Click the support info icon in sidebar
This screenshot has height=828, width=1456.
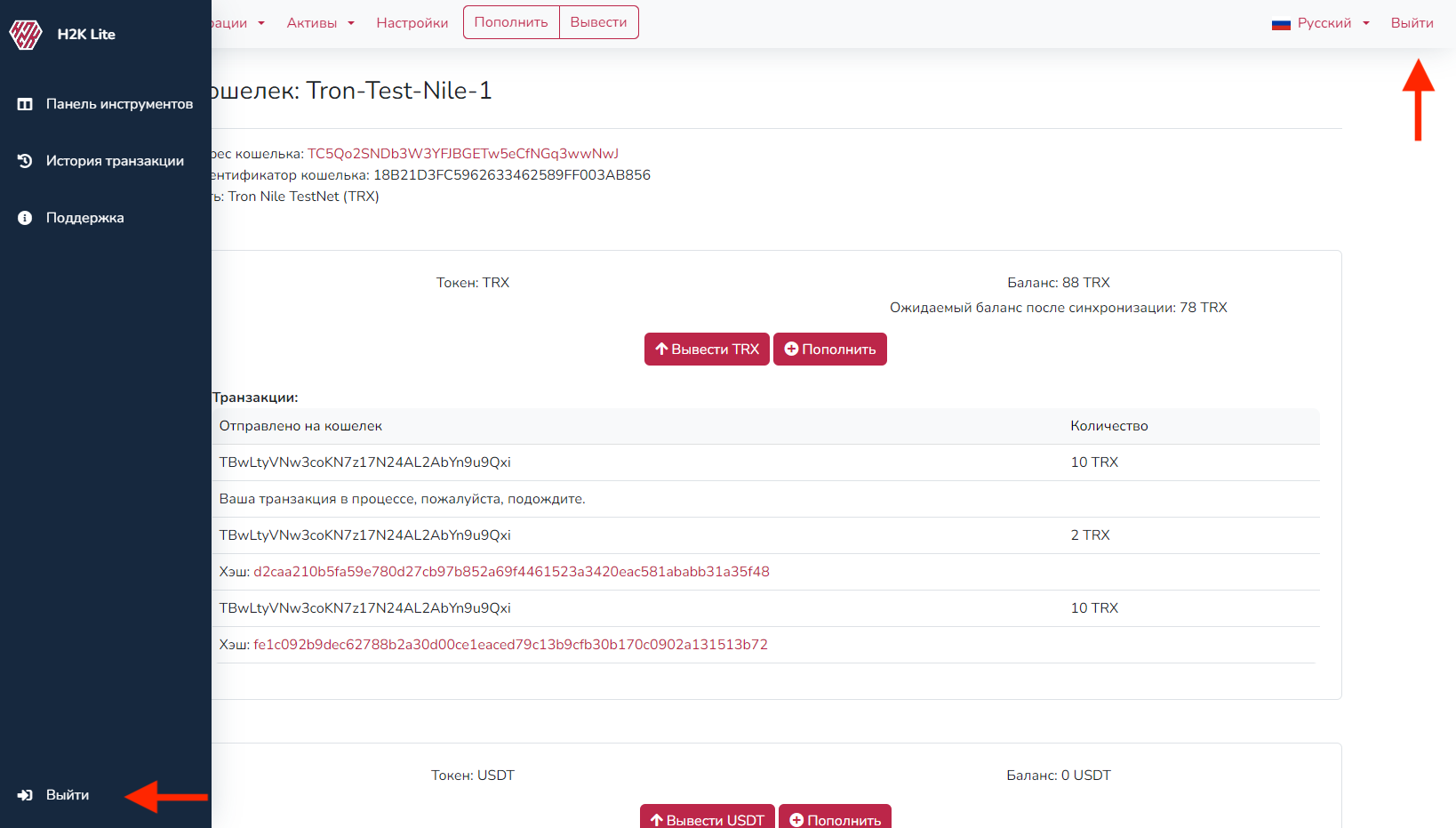tap(25, 218)
